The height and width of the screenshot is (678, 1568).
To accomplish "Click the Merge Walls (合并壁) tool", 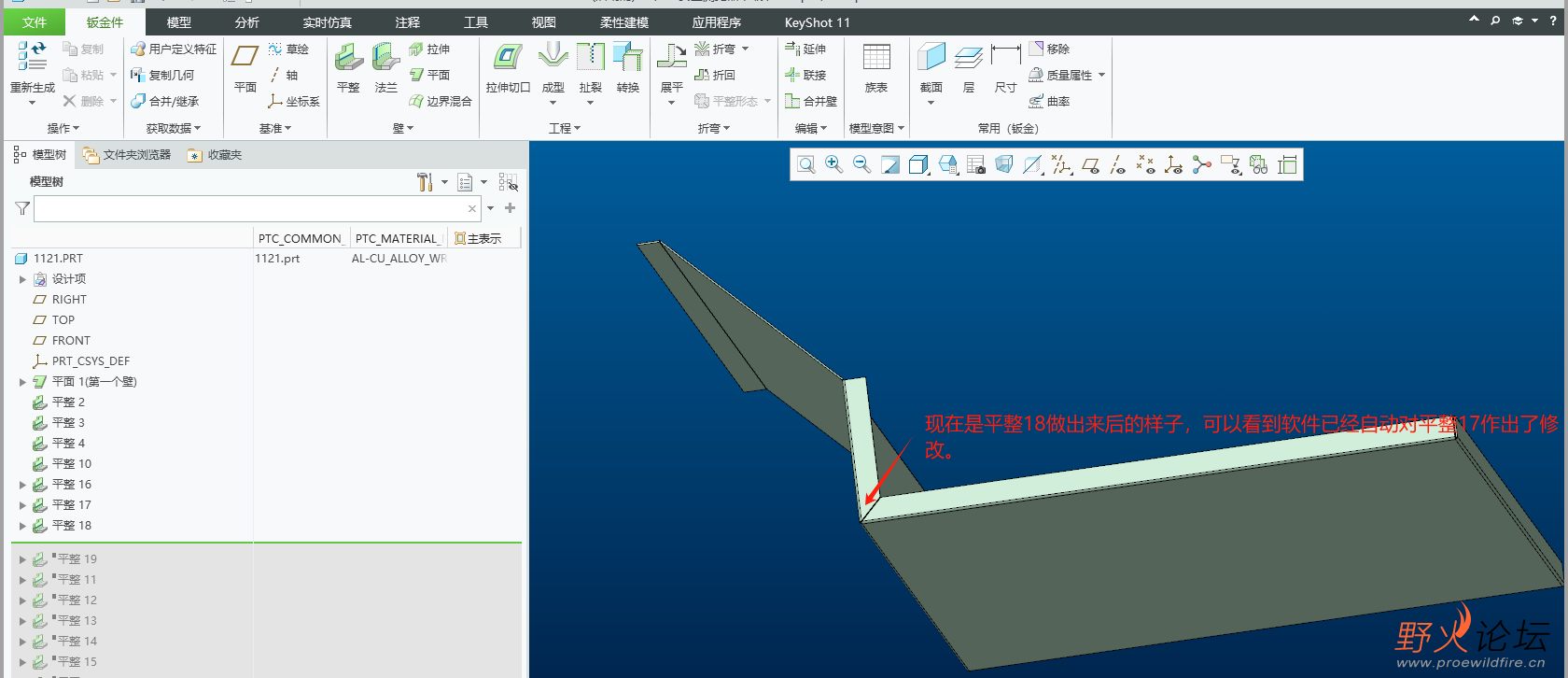I will [x=811, y=101].
